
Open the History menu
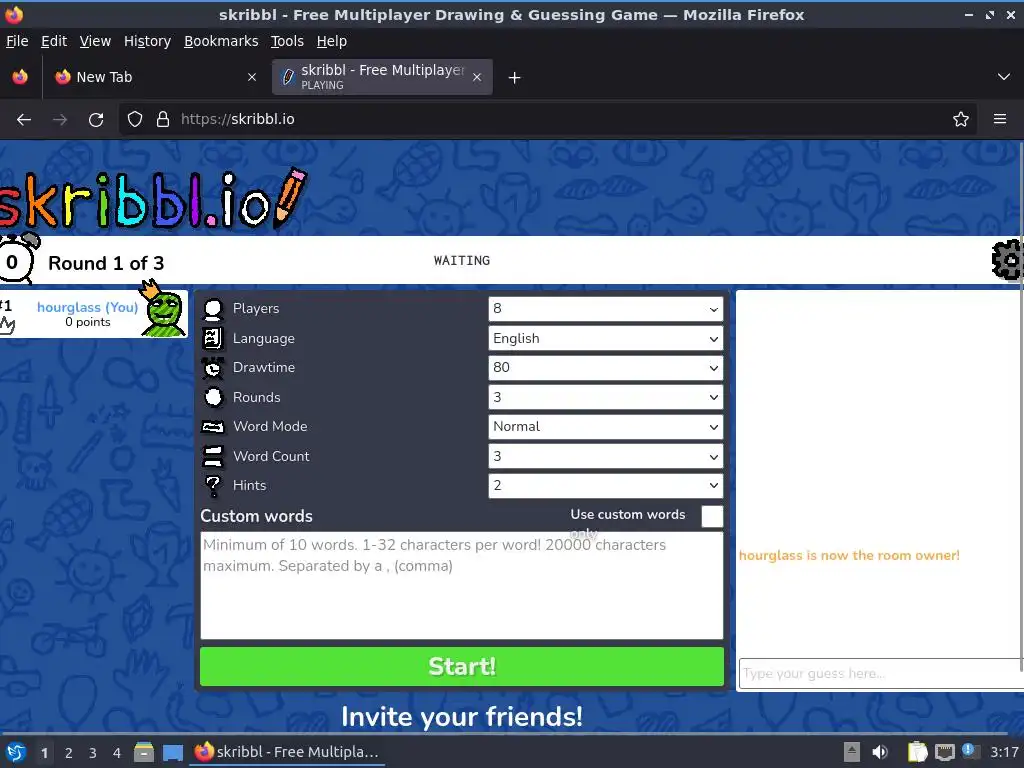point(147,41)
